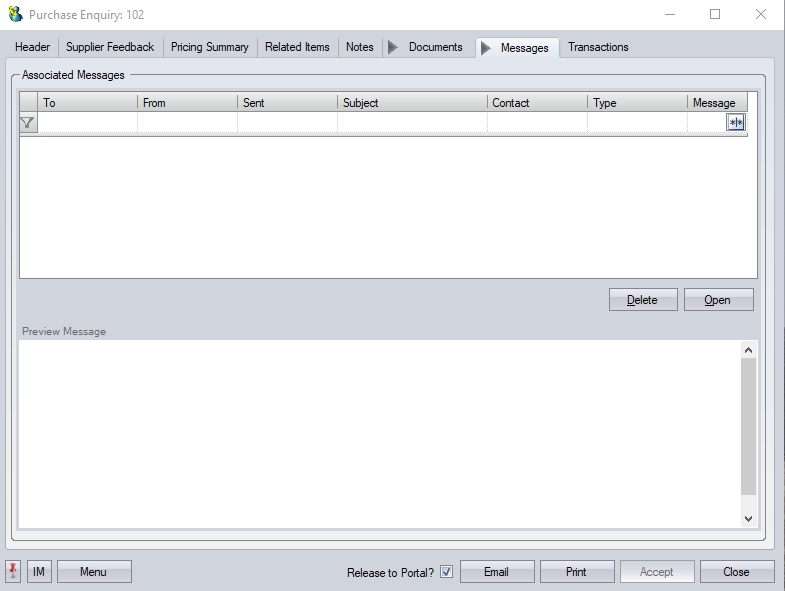Toggle the Release to Portal checkbox
This screenshot has height=591, width=785.
(447, 571)
